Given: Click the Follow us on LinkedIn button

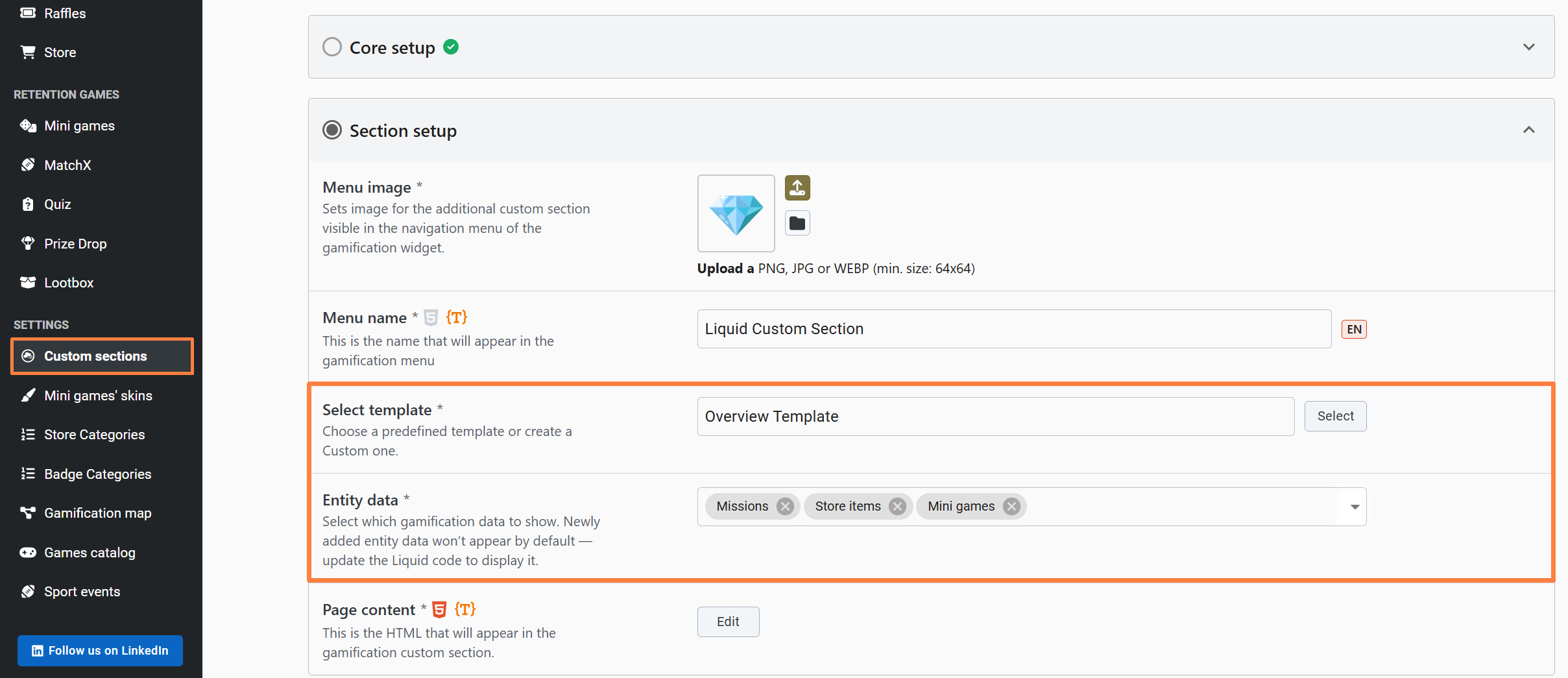Looking at the screenshot, I should (100, 651).
